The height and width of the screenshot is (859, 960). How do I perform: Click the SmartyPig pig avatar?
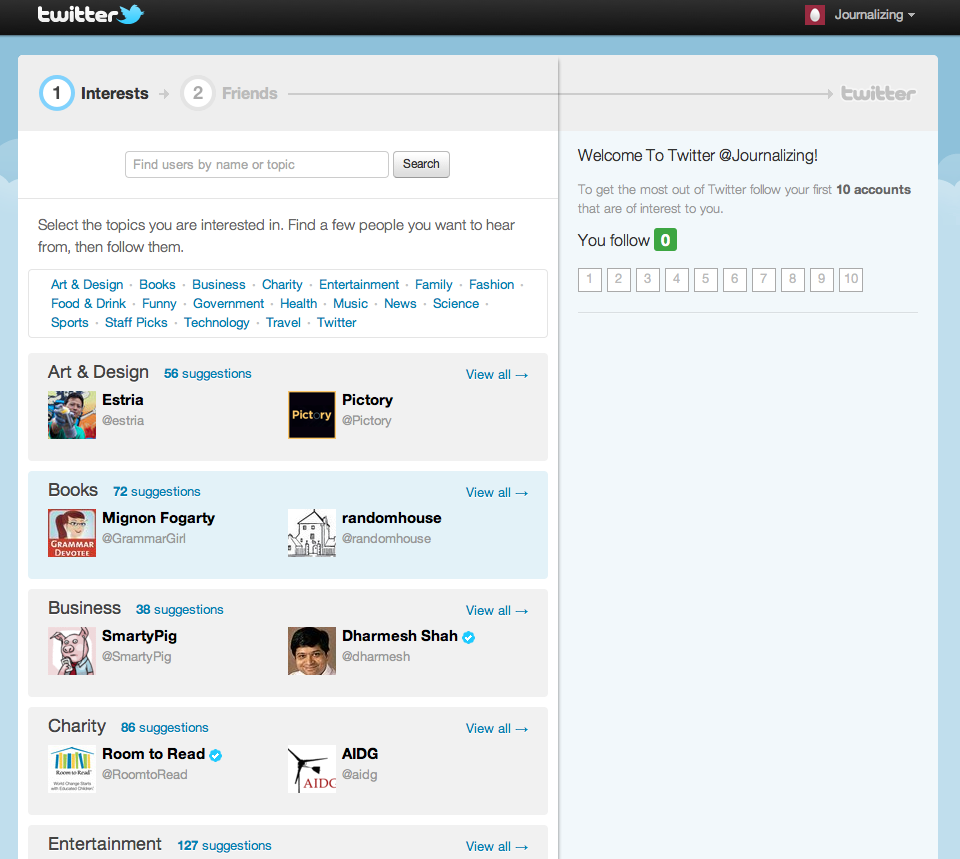point(72,651)
